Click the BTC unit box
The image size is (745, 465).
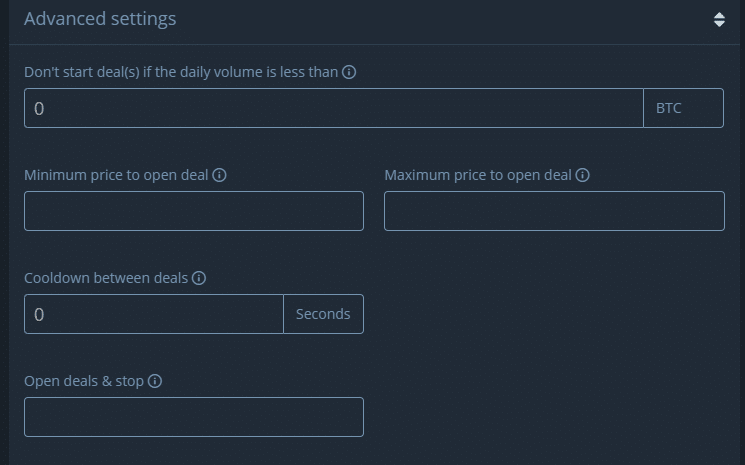pos(683,108)
